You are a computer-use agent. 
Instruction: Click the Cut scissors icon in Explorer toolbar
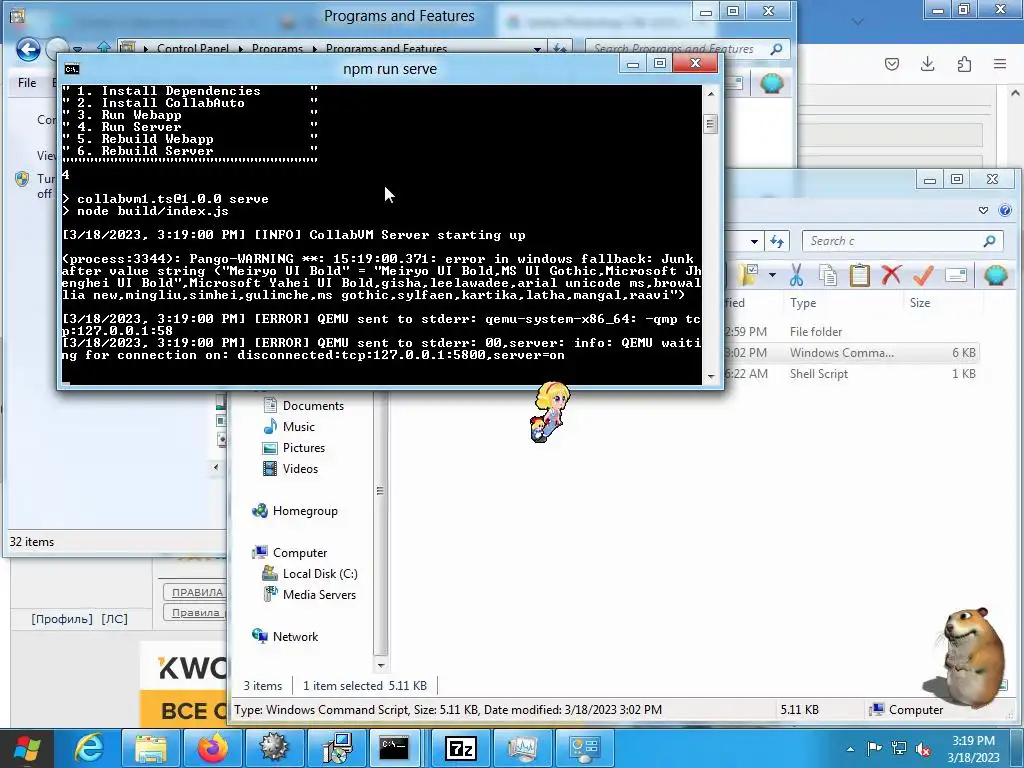coord(796,276)
